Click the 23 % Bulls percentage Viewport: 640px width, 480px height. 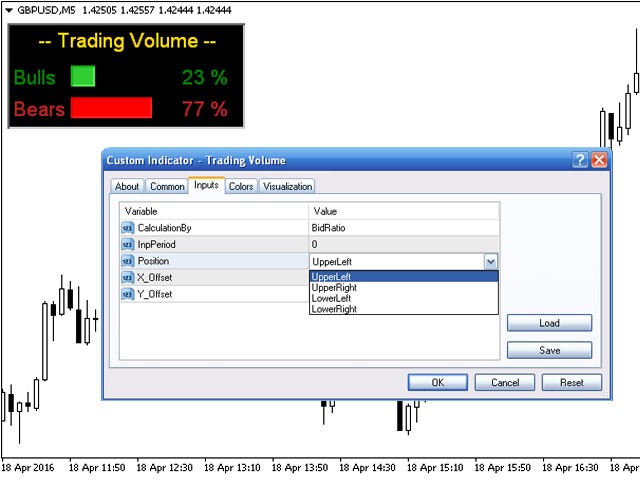(x=204, y=77)
